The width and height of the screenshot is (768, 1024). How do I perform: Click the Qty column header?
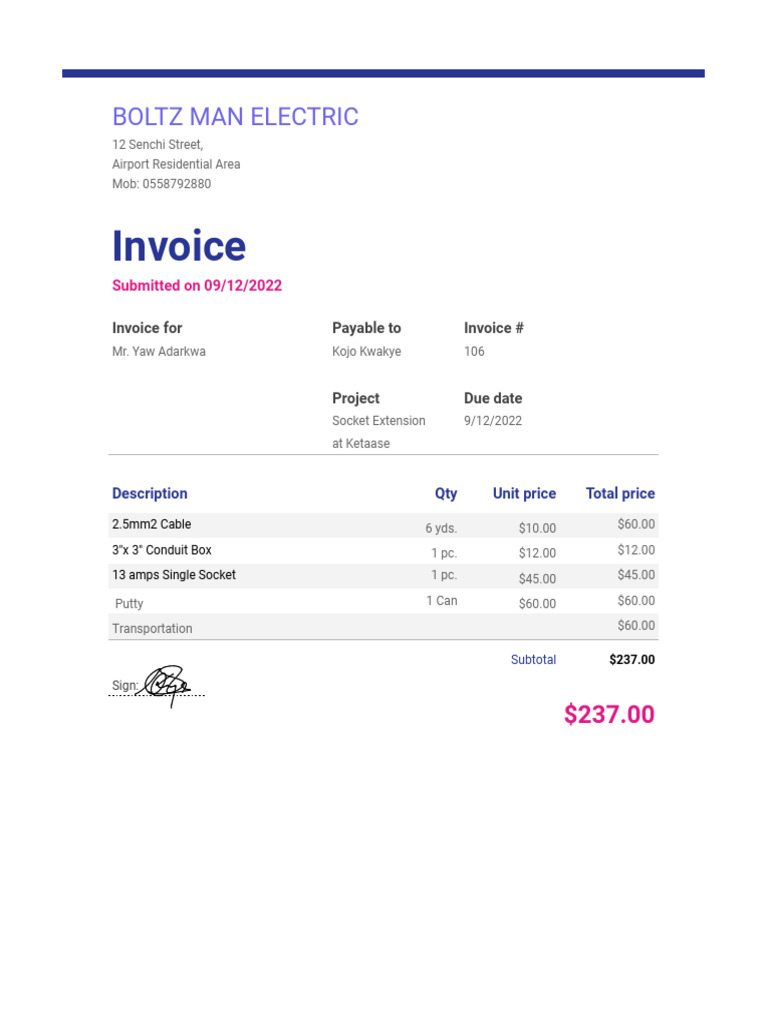446,494
